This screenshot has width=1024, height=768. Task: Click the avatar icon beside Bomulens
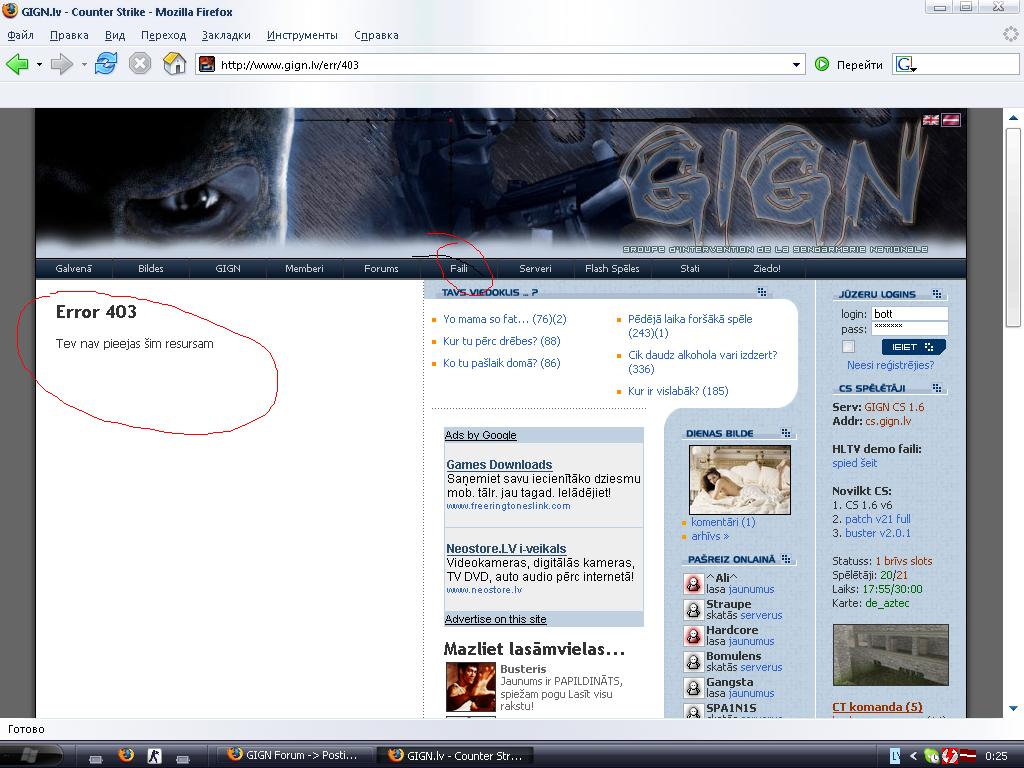pos(693,662)
